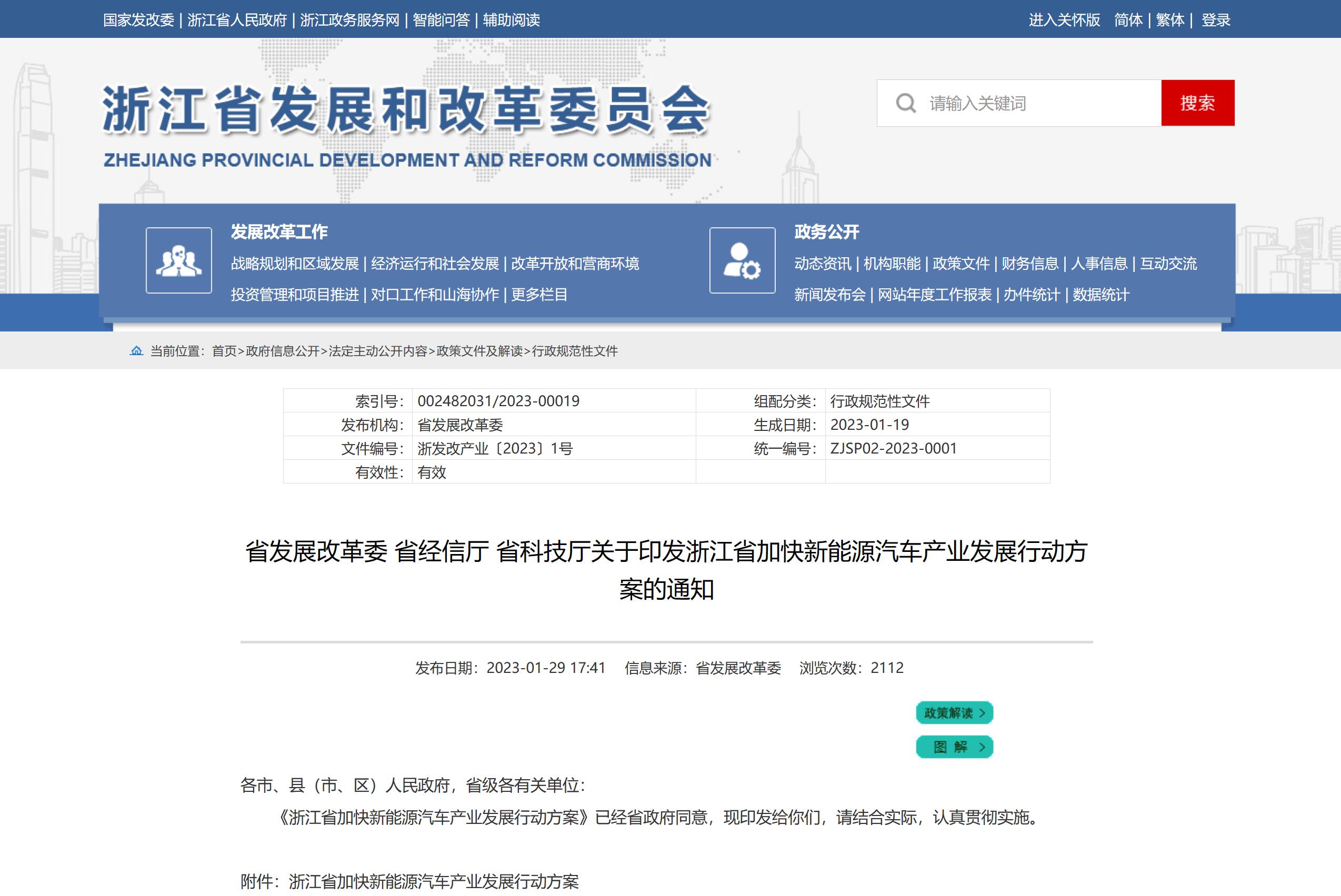Click index number 002482031/2023-00019
The height and width of the screenshot is (896, 1341).
(498, 401)
